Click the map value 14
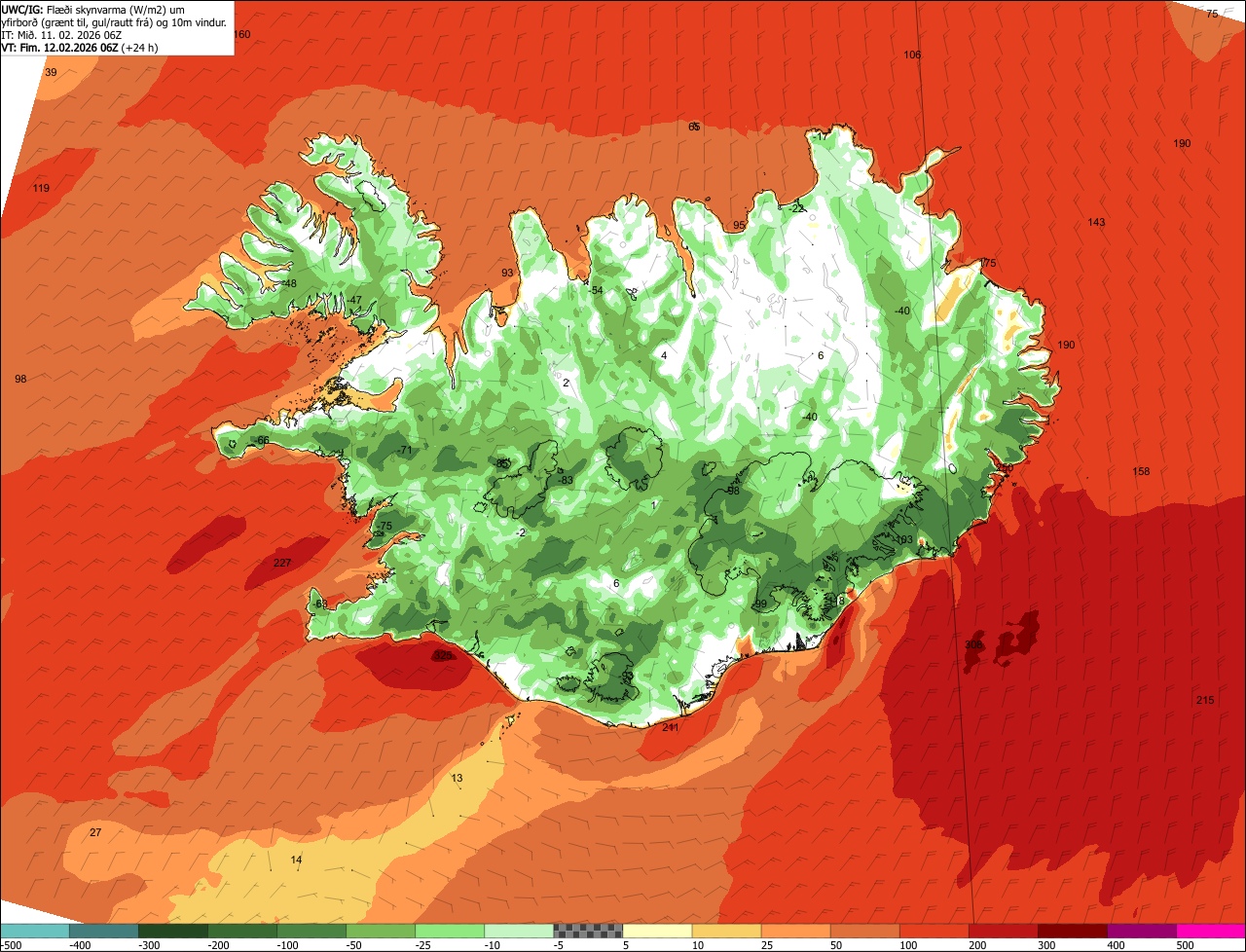The width and height of the screenshot is (1246, 952). coord(297,860)
